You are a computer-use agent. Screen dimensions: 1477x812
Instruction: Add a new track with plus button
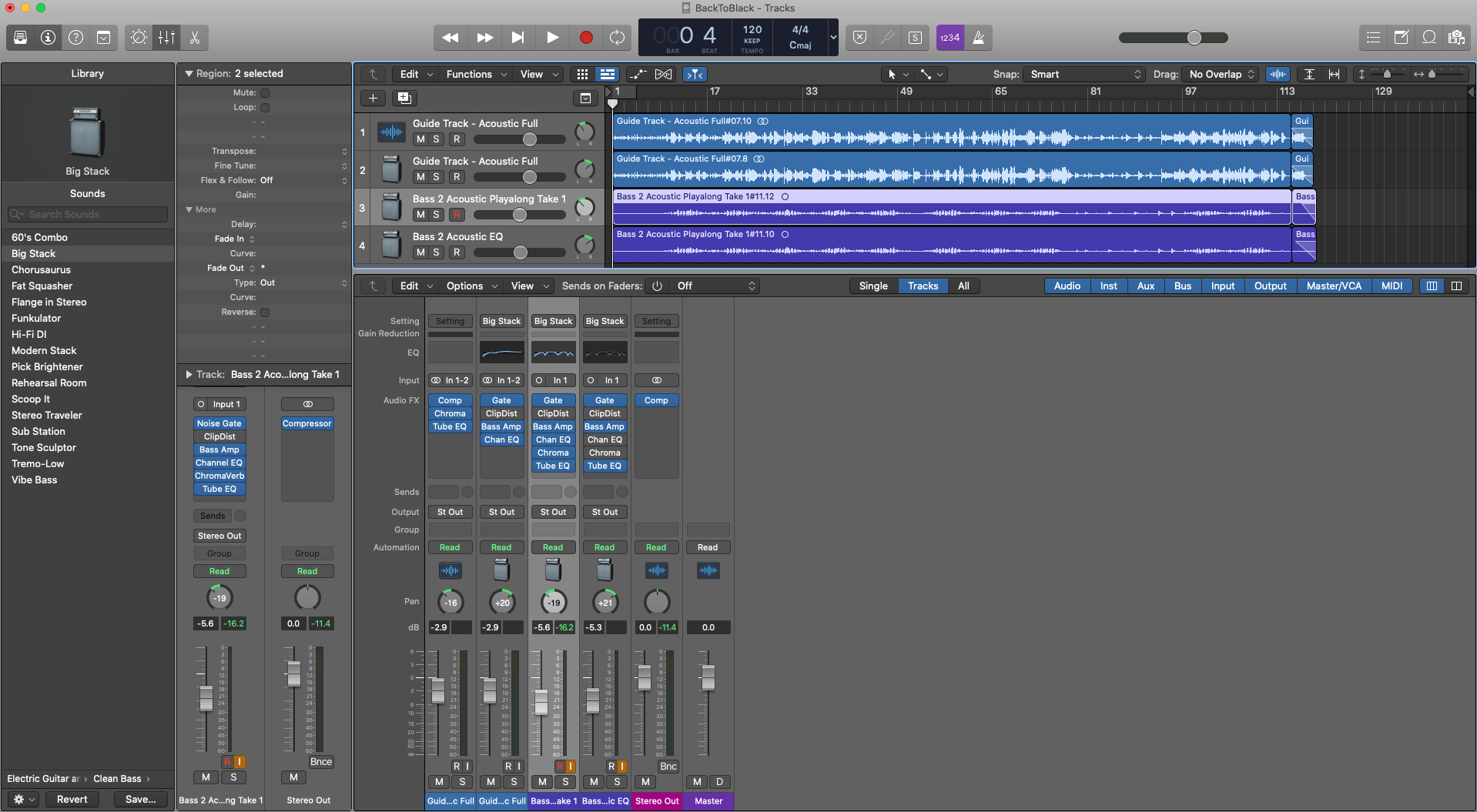(x=373, y=98)
